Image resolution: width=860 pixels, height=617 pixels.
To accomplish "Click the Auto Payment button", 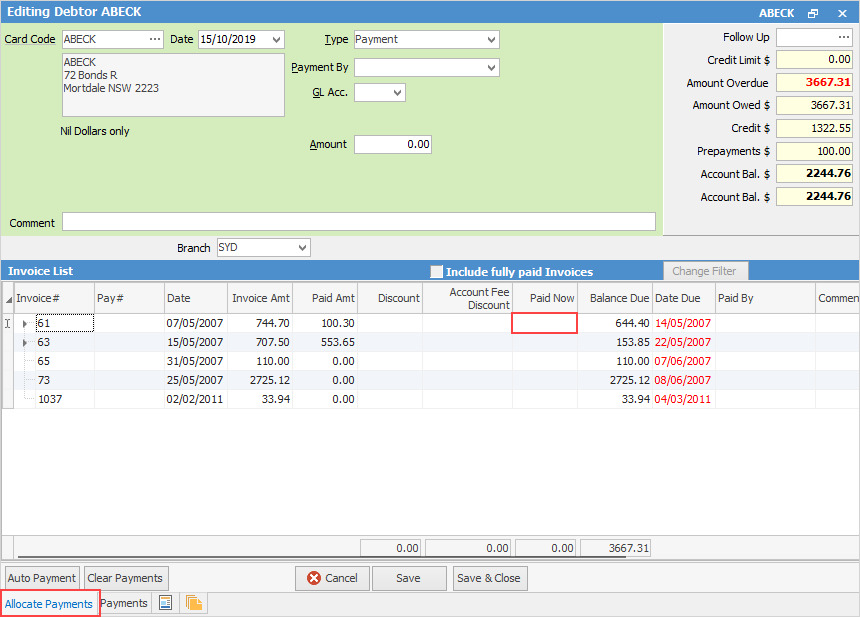I will click(41, 578).
